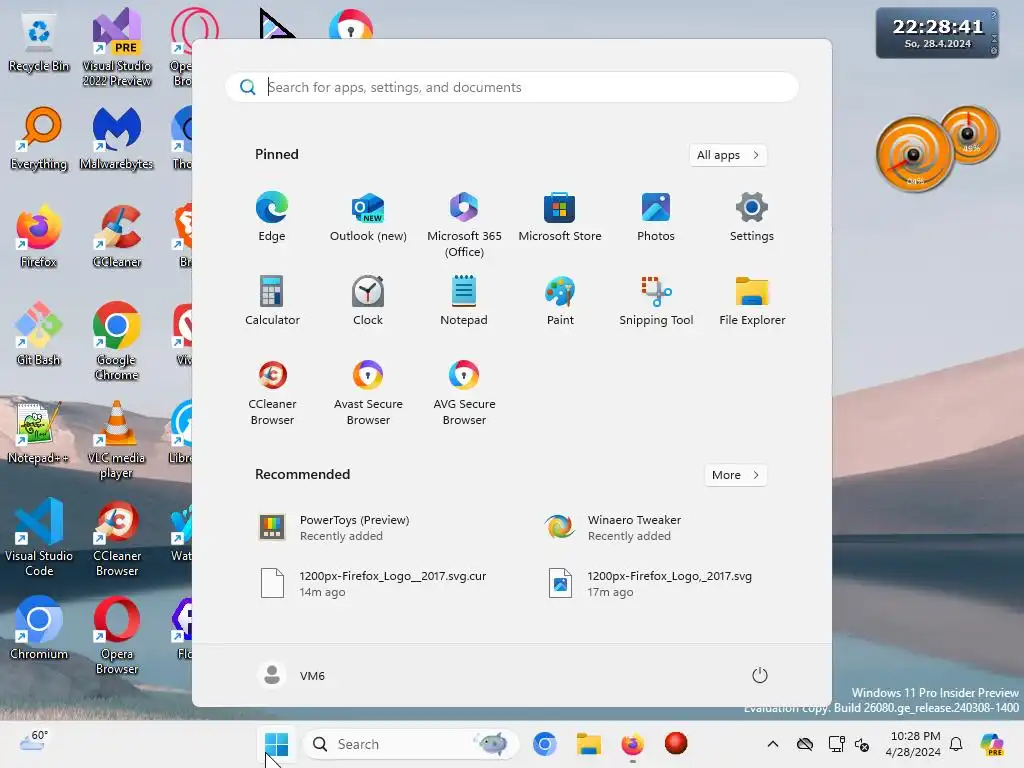
Task: Click the muted volume tray icon
Action: [x=862, y=744]
